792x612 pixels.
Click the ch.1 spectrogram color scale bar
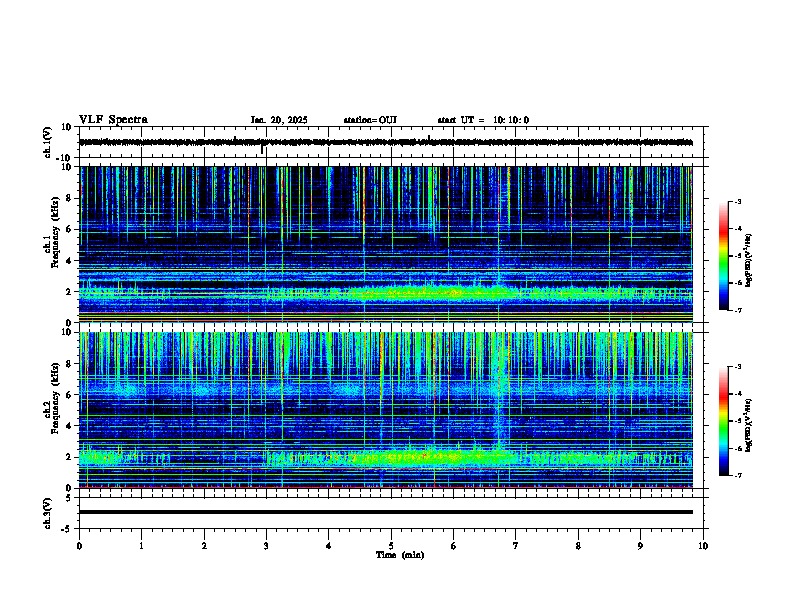[723, 256]
